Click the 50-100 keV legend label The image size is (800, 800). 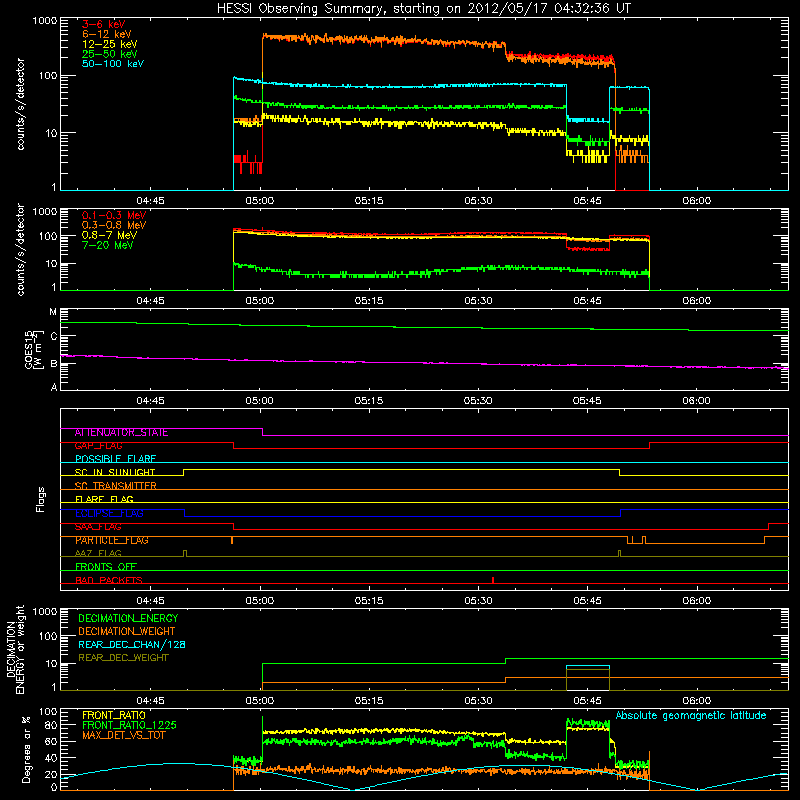tap(113, 64)
